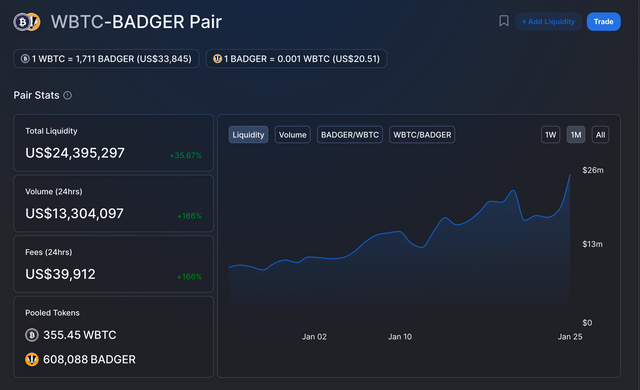Click the WBTC coin icon in Pooled Tokens
Image resolution: width=640 pixels, height=390 pixels.
point(32,335)
